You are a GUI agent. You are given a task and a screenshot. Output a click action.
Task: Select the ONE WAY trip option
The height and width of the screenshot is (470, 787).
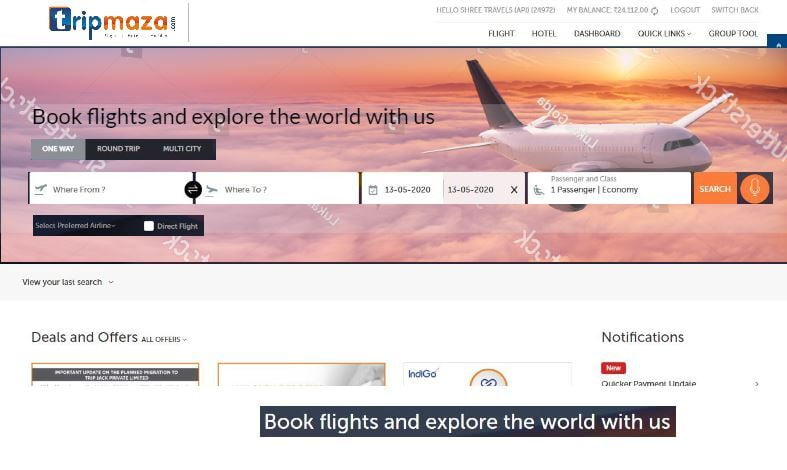click(58, 149)
